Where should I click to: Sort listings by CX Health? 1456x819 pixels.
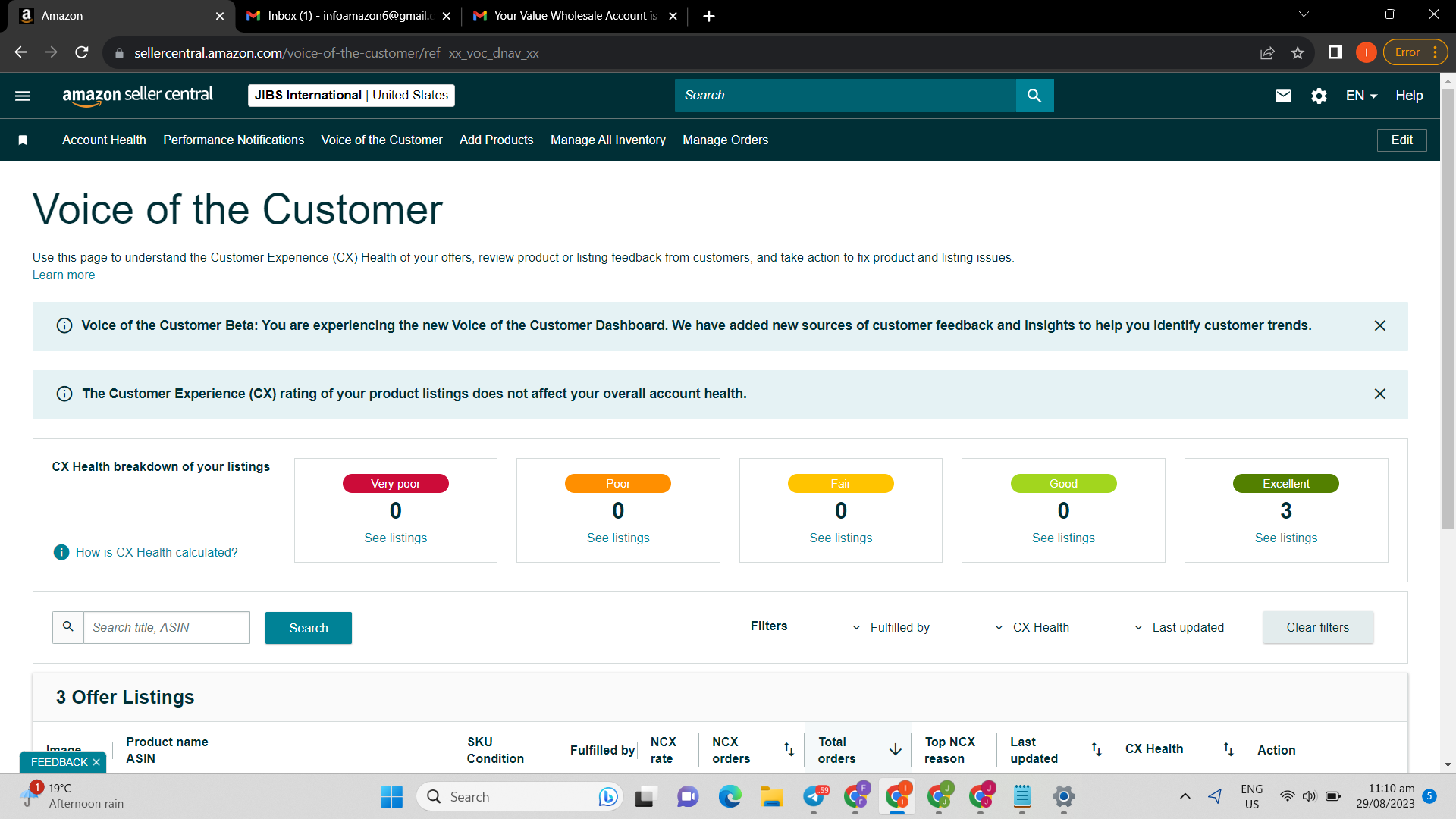(1228, 750)
